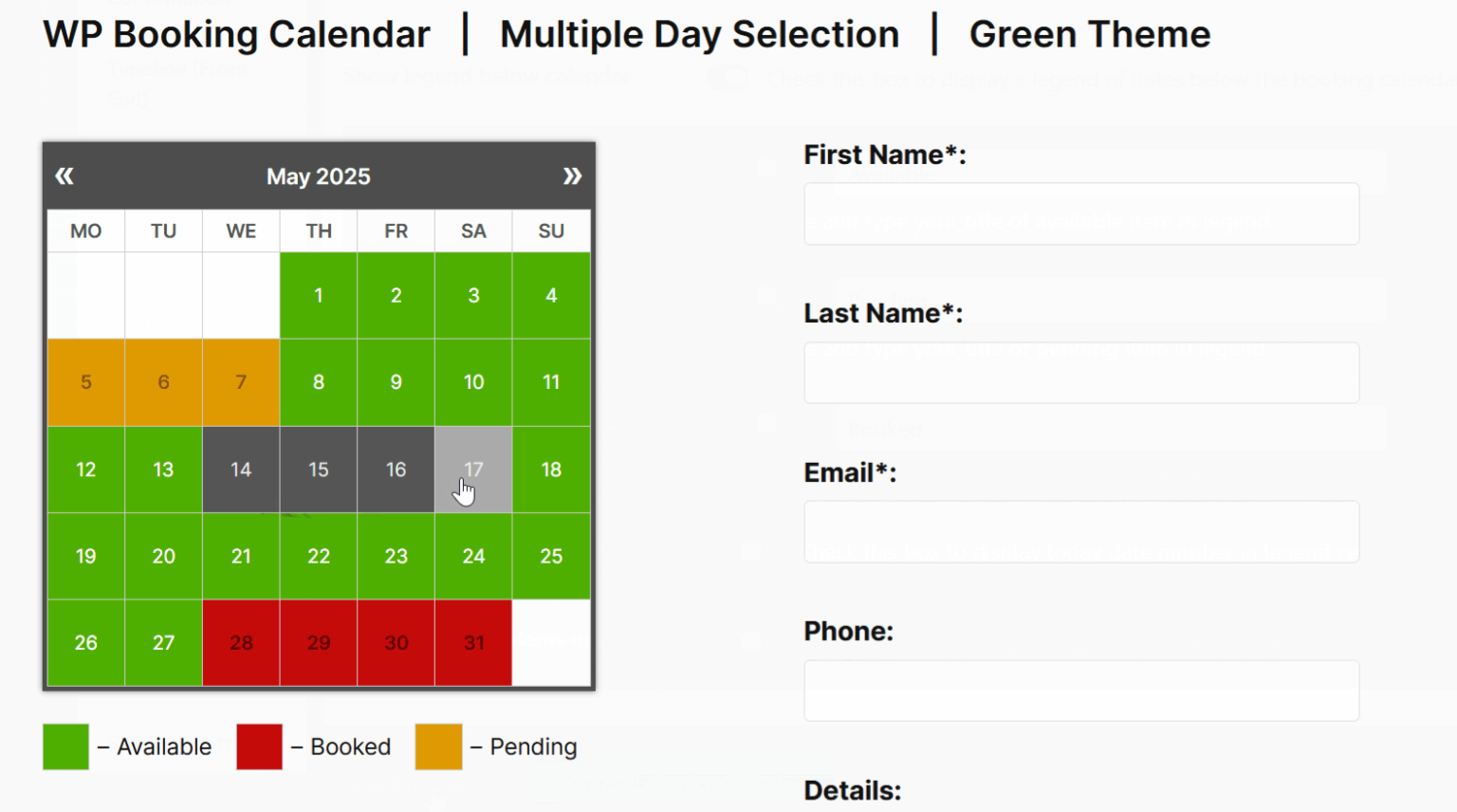Click the blocked date May 14
1457x812 pixels.
(240, 469)
